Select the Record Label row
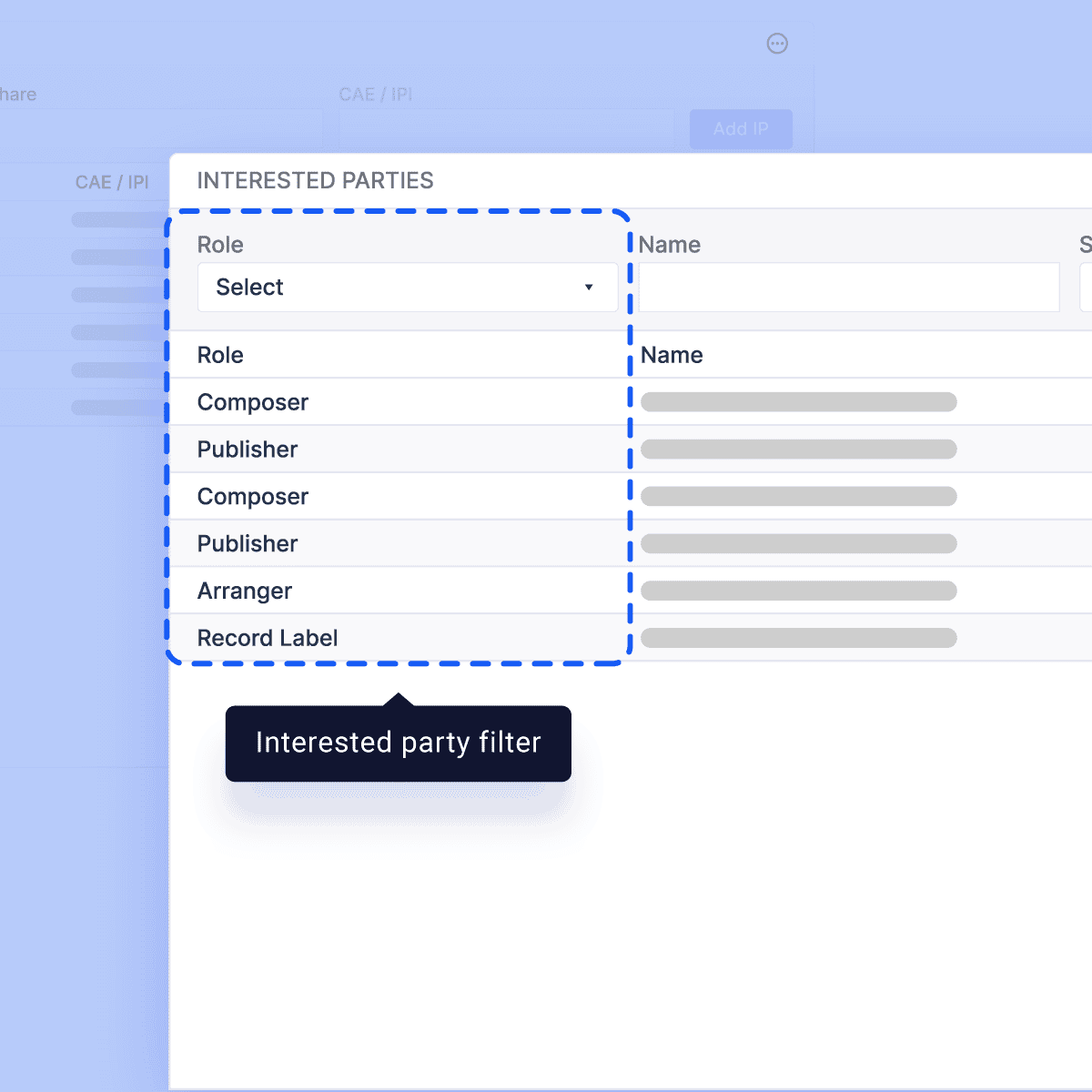The width and height of the screenshot is (1092, 1092). (268, 639)
